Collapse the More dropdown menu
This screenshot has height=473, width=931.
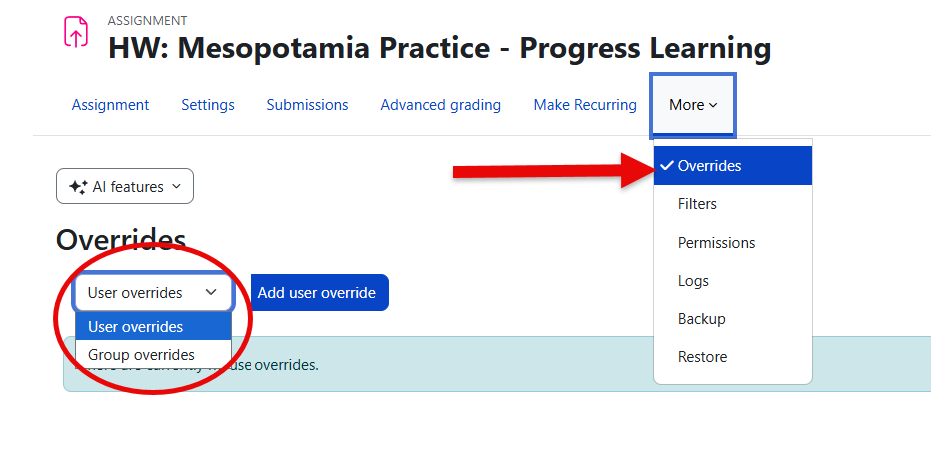693,105
